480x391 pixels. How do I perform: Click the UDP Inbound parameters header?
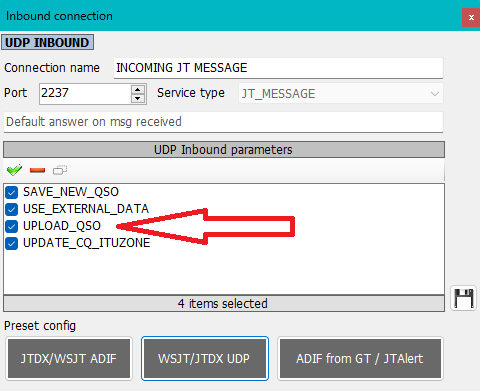[224, 150]
